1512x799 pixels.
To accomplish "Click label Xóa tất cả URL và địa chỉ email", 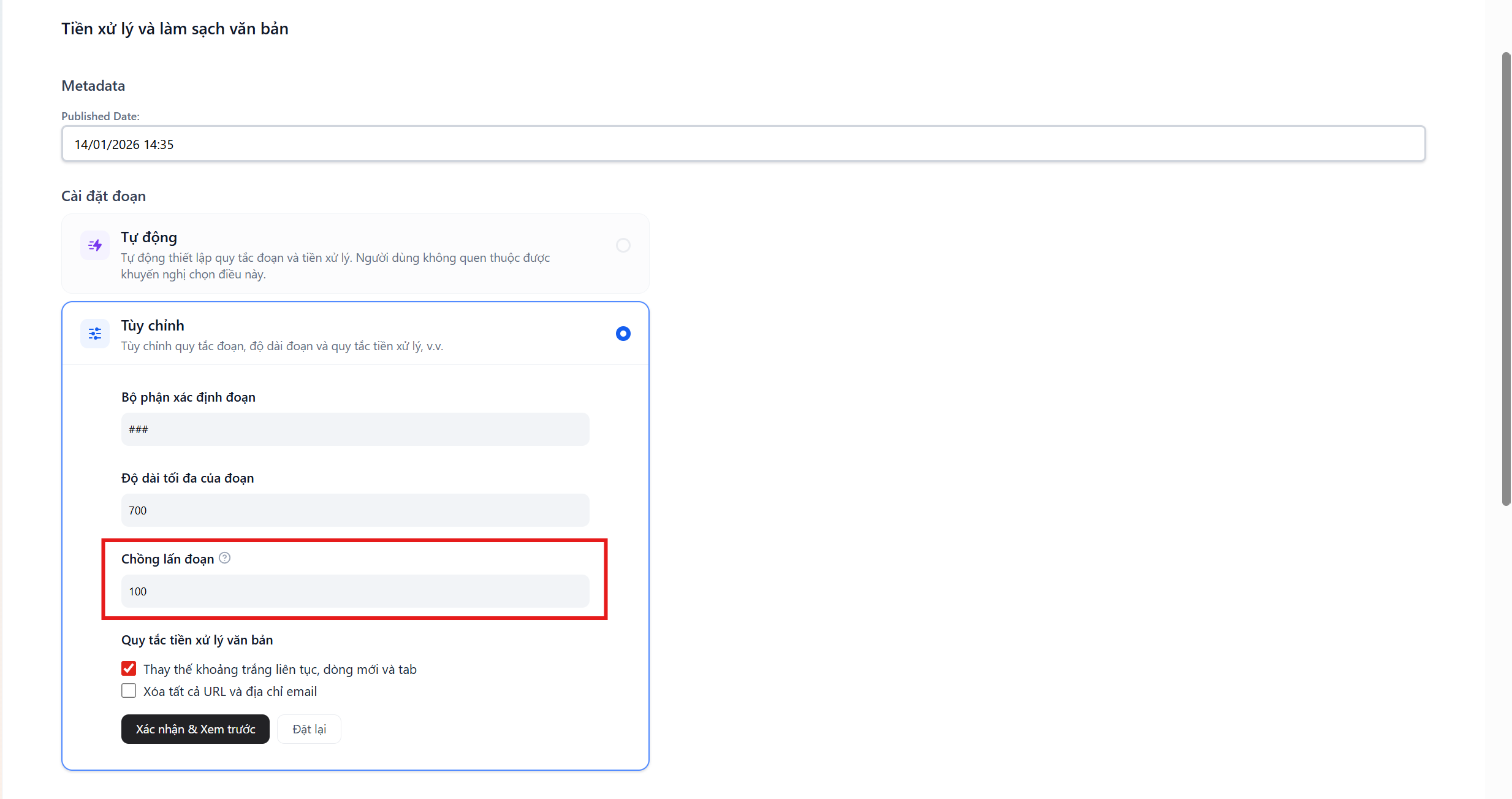I will pos(230,692).
